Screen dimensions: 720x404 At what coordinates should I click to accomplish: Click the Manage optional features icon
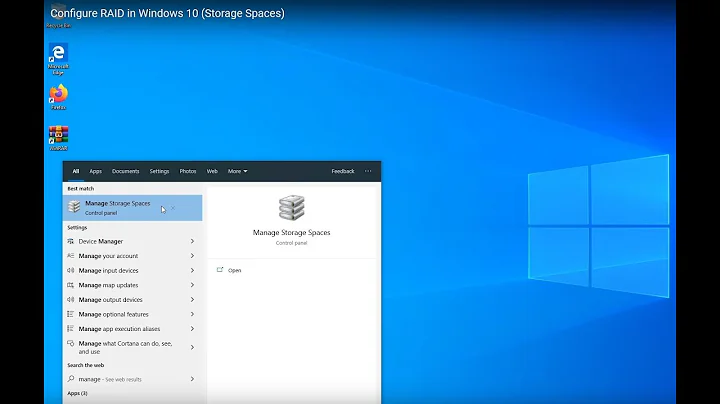point(71,314)
